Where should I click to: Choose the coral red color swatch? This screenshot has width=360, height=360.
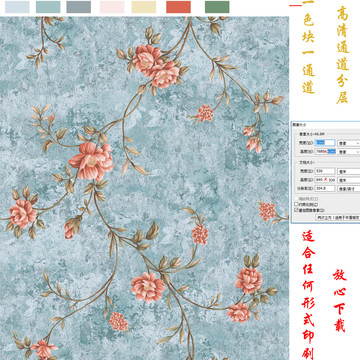pyautogui.click(x=179, y=7)
